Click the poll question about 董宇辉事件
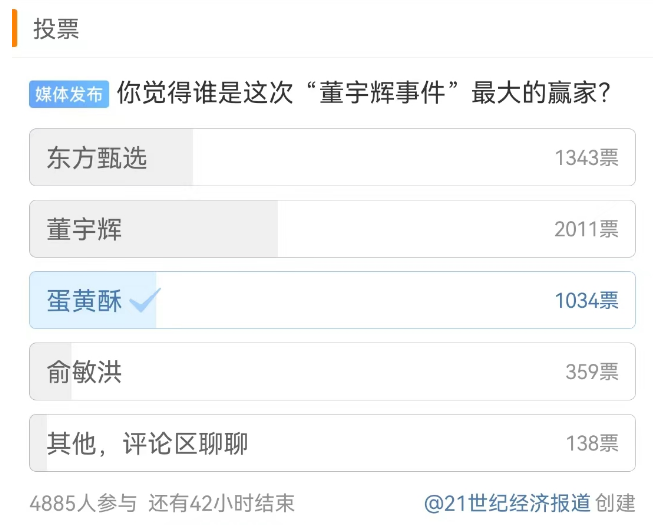Viewport: 657px width, 525px height. pyautogui.click(x=364, y=95)
